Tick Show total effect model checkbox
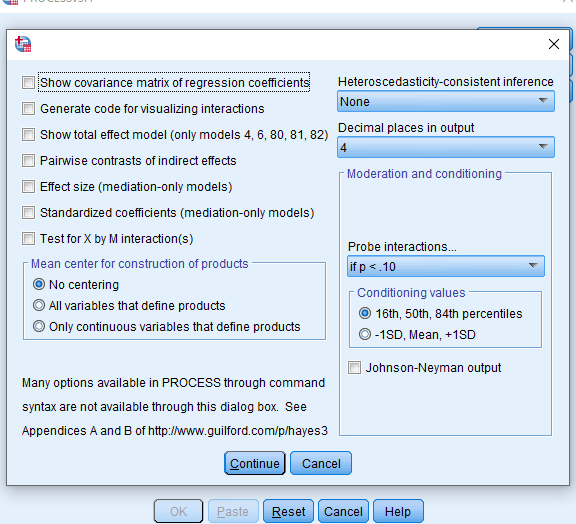The height and width of the screenshot is (524, 576). (x=28, y=135)
